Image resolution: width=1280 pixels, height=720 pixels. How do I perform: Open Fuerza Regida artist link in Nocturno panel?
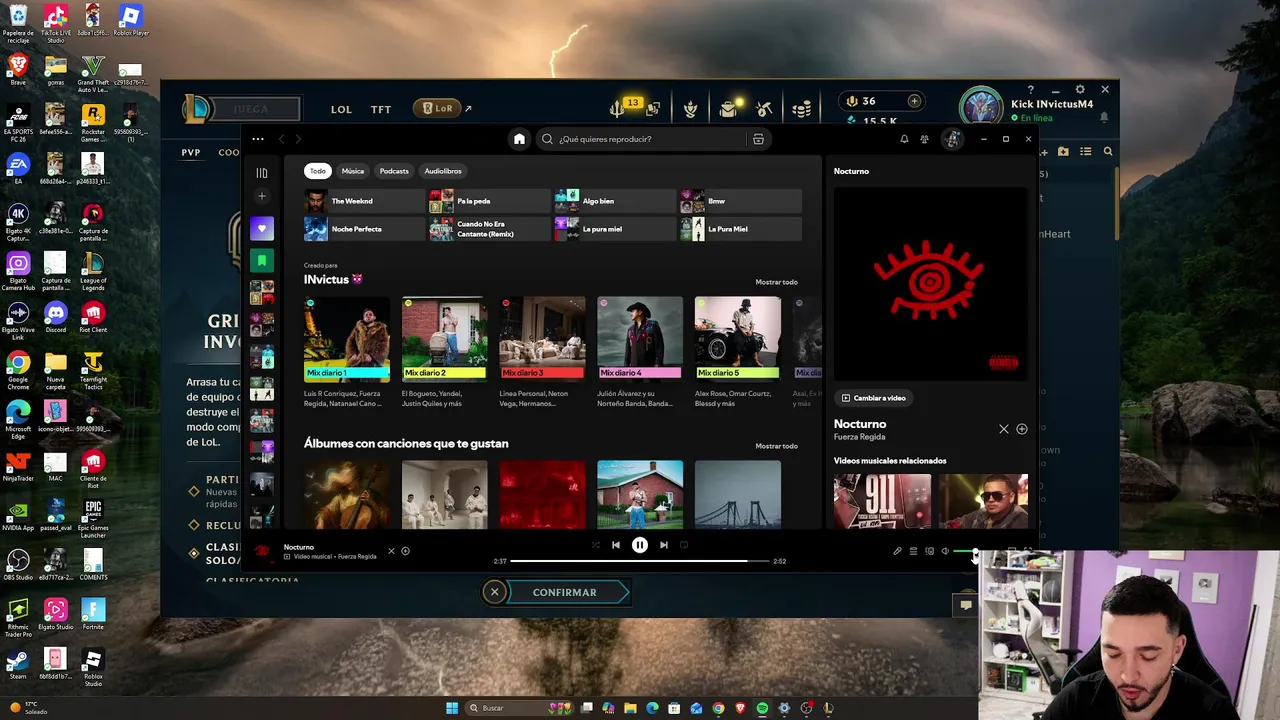pyautogui.click(x=860, y=437)
